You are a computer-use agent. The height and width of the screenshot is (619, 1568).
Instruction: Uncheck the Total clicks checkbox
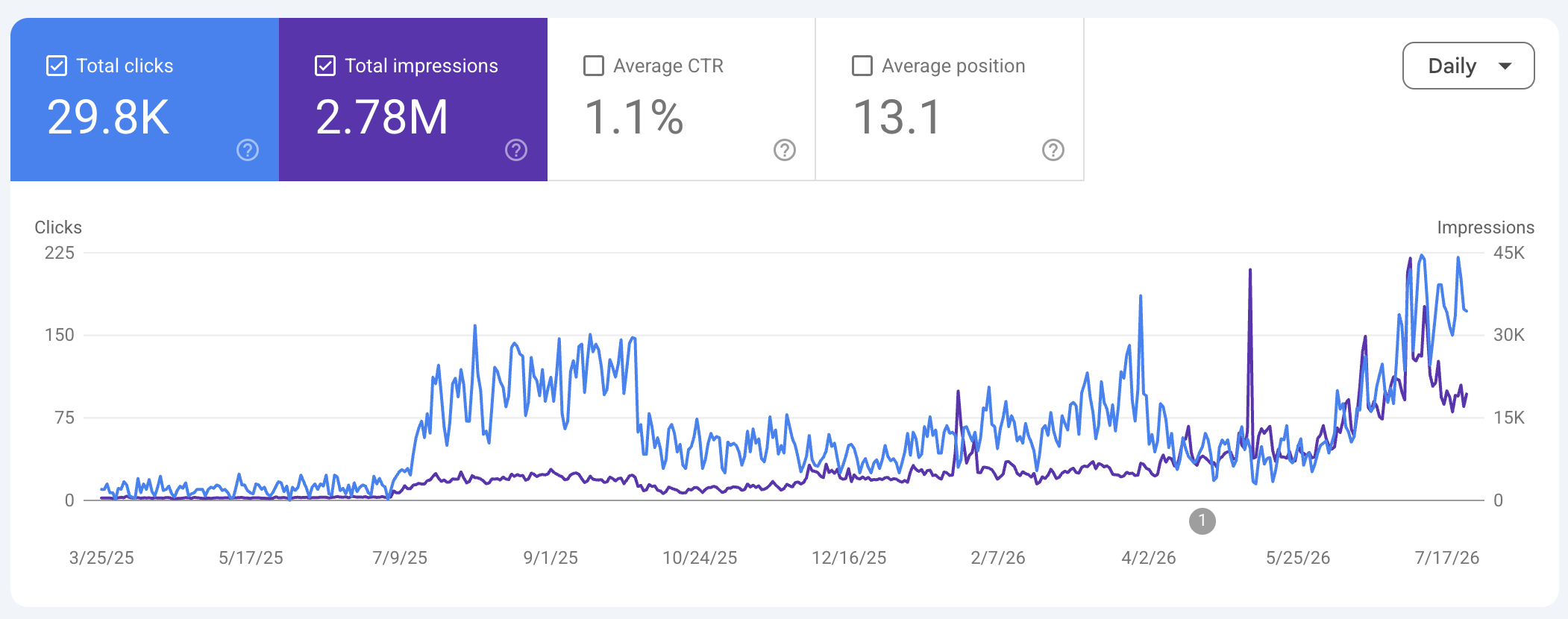57,66
